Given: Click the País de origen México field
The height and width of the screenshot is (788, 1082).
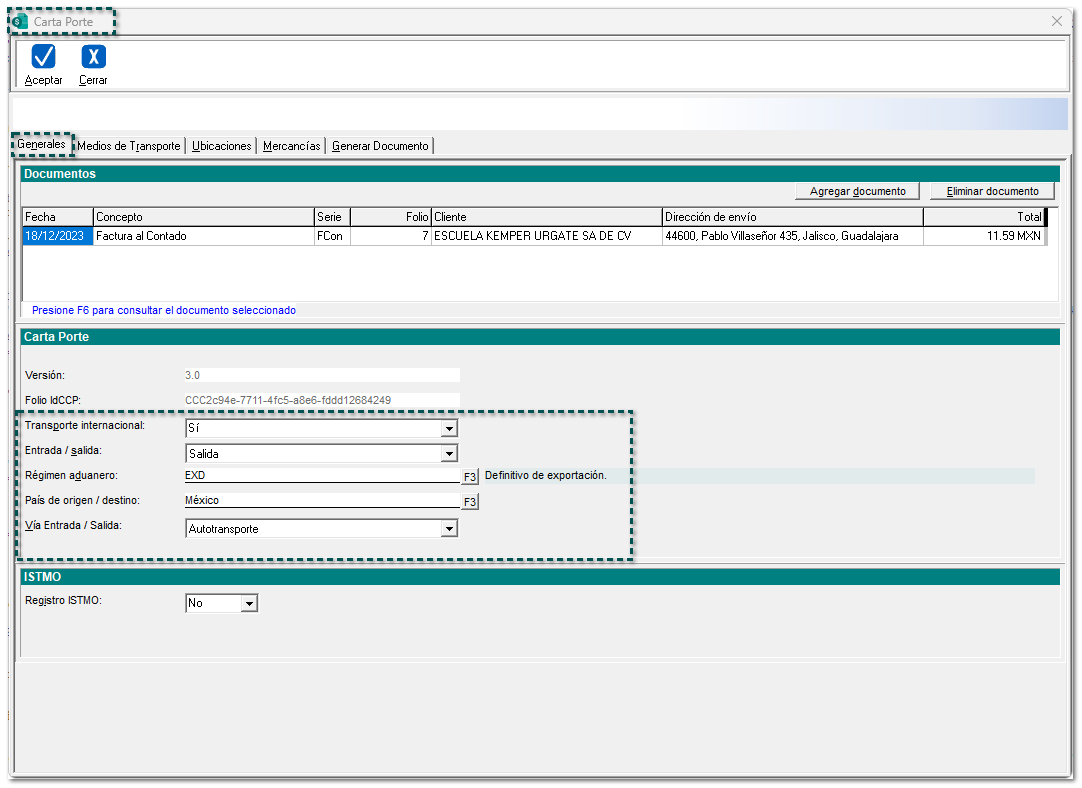Looking at the screenshot, I should coord(321,501).
